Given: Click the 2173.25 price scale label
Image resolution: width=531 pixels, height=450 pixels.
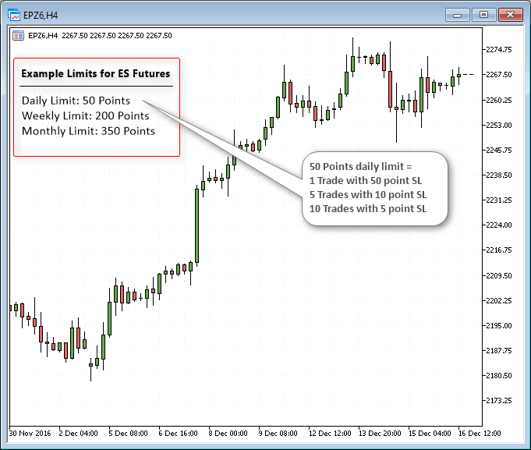Looking at the screenshot, I should click(x=499, y=401).
